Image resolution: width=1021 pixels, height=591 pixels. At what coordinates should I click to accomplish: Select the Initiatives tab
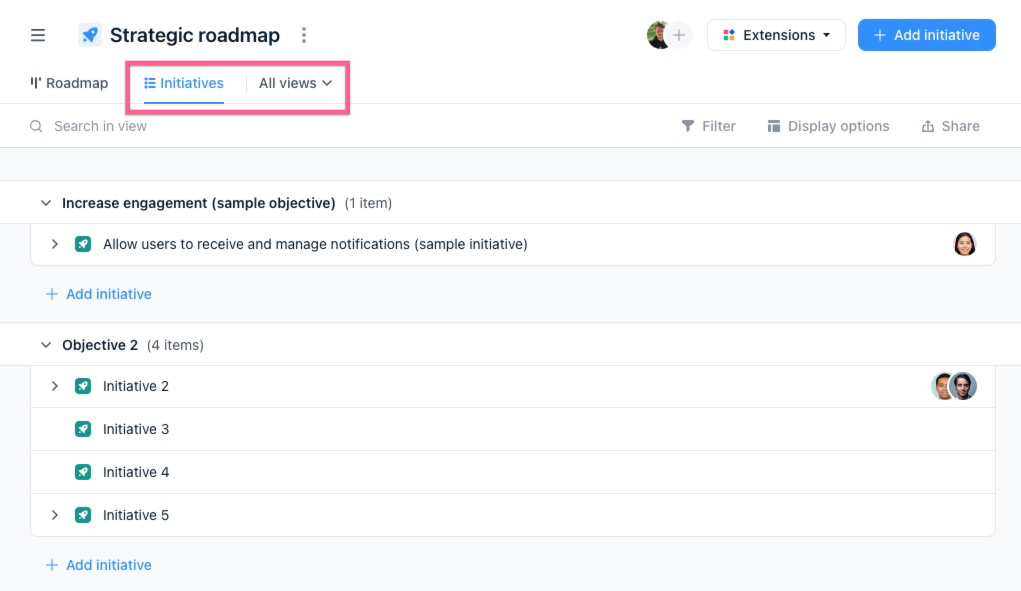coord(184,83)
